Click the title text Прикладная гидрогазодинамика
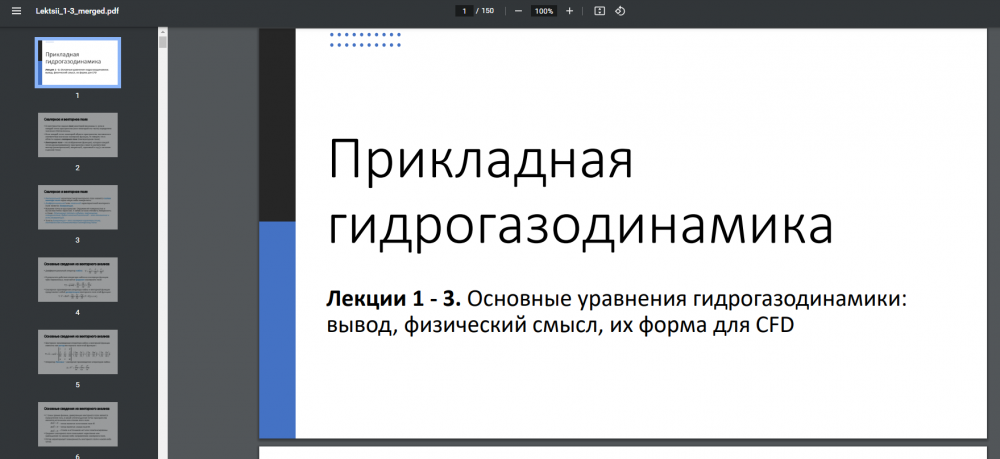The width and height of the screenshot is (1000, 459). (580, 193)
